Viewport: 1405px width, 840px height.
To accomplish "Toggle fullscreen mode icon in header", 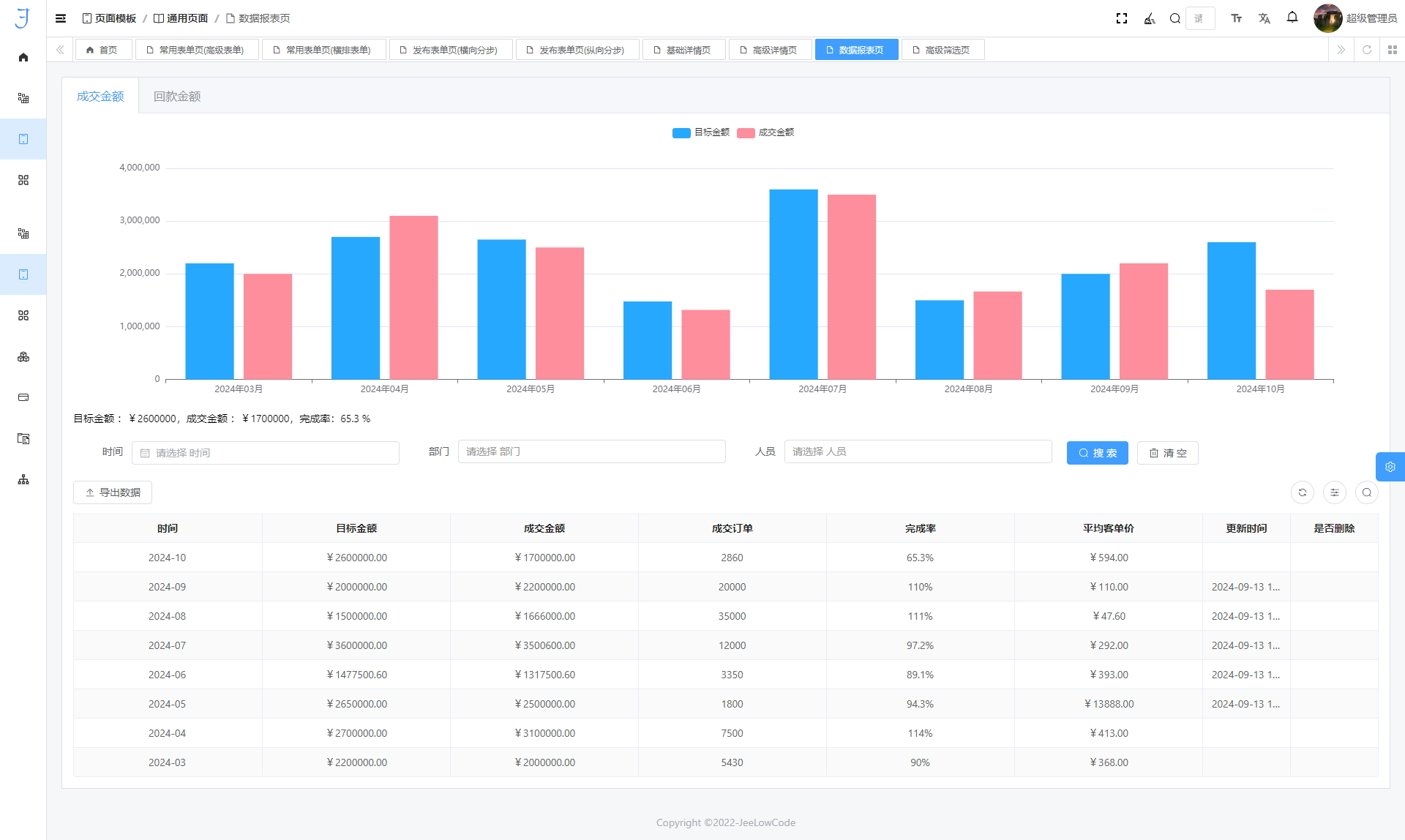I will 1121,18.
